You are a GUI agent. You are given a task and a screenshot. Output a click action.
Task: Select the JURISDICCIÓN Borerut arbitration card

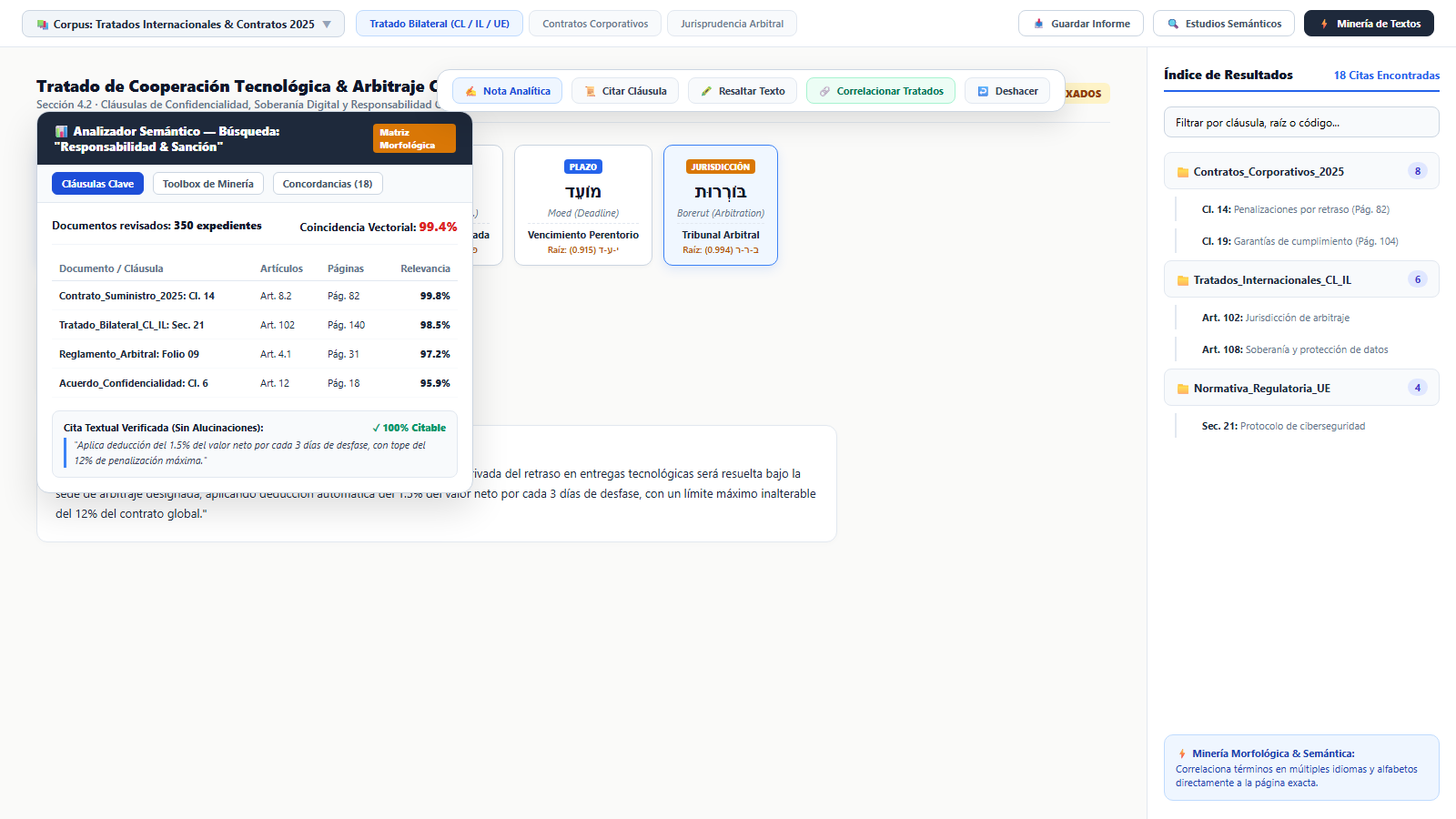[721, 206]
